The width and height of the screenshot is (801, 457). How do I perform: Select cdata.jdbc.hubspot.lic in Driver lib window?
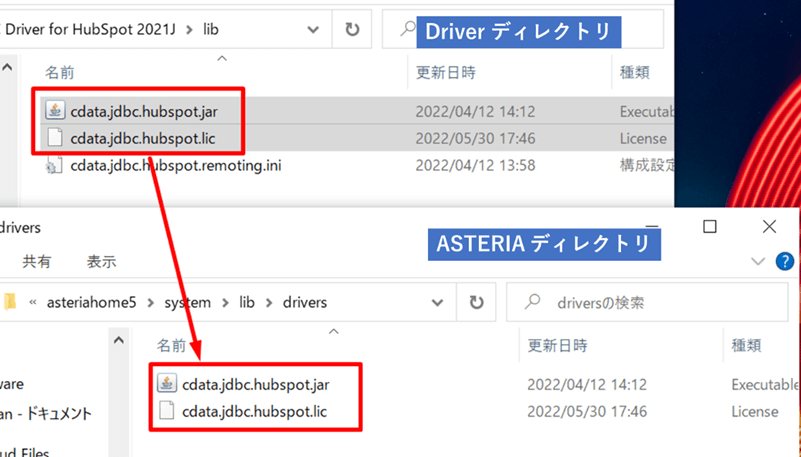143,138
